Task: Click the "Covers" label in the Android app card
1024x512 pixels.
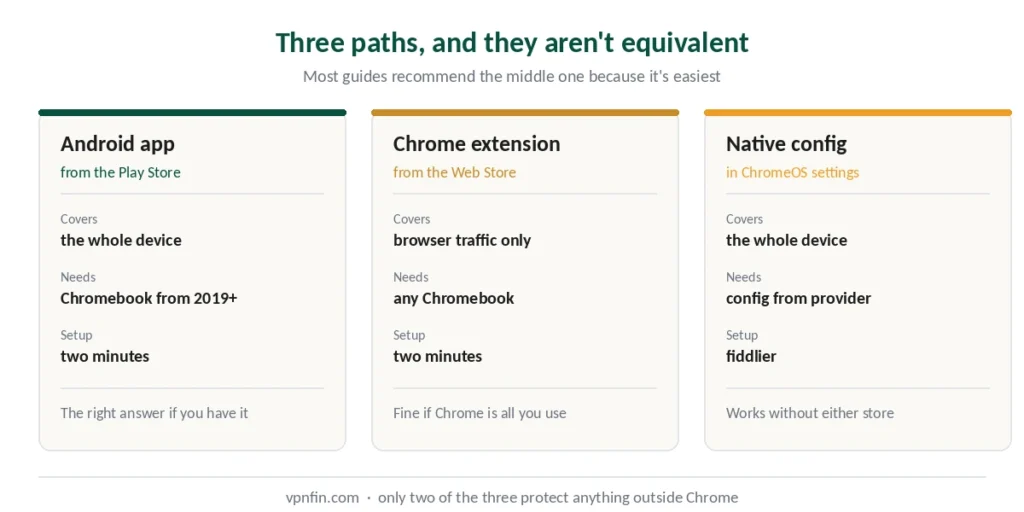Action: (79, 219)
